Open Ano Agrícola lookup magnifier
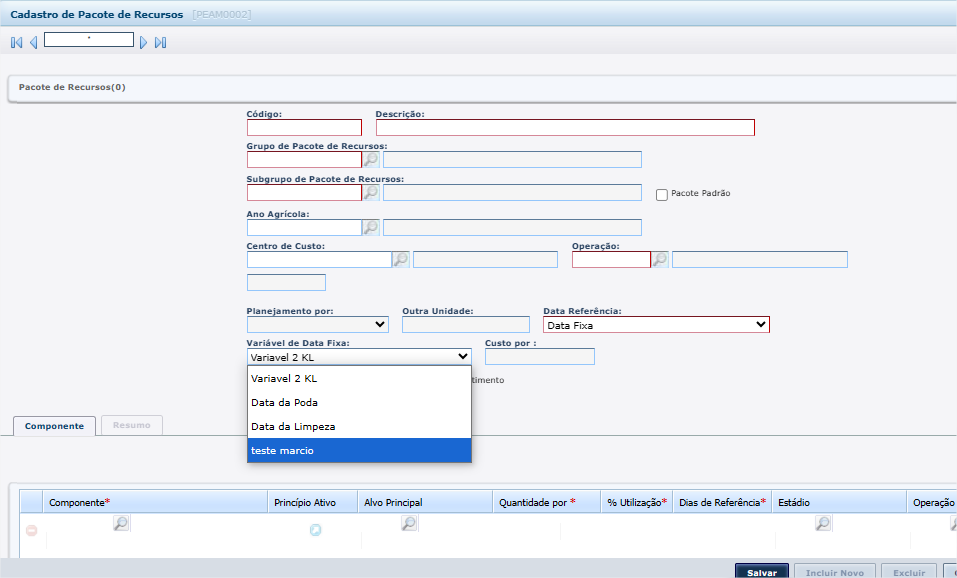The height and width of the screenshot is (578, 957). pyautogui.click(x=371, y=227)
